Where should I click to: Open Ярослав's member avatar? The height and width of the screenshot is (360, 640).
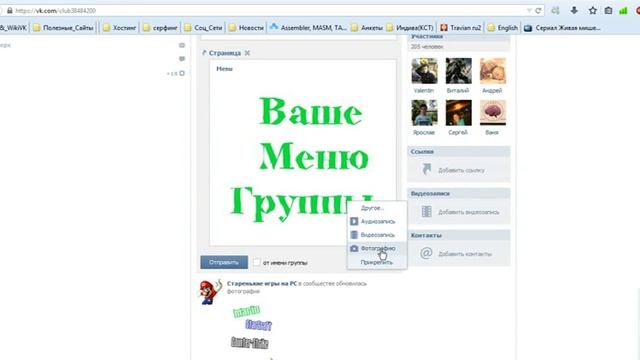pos(424,113)
